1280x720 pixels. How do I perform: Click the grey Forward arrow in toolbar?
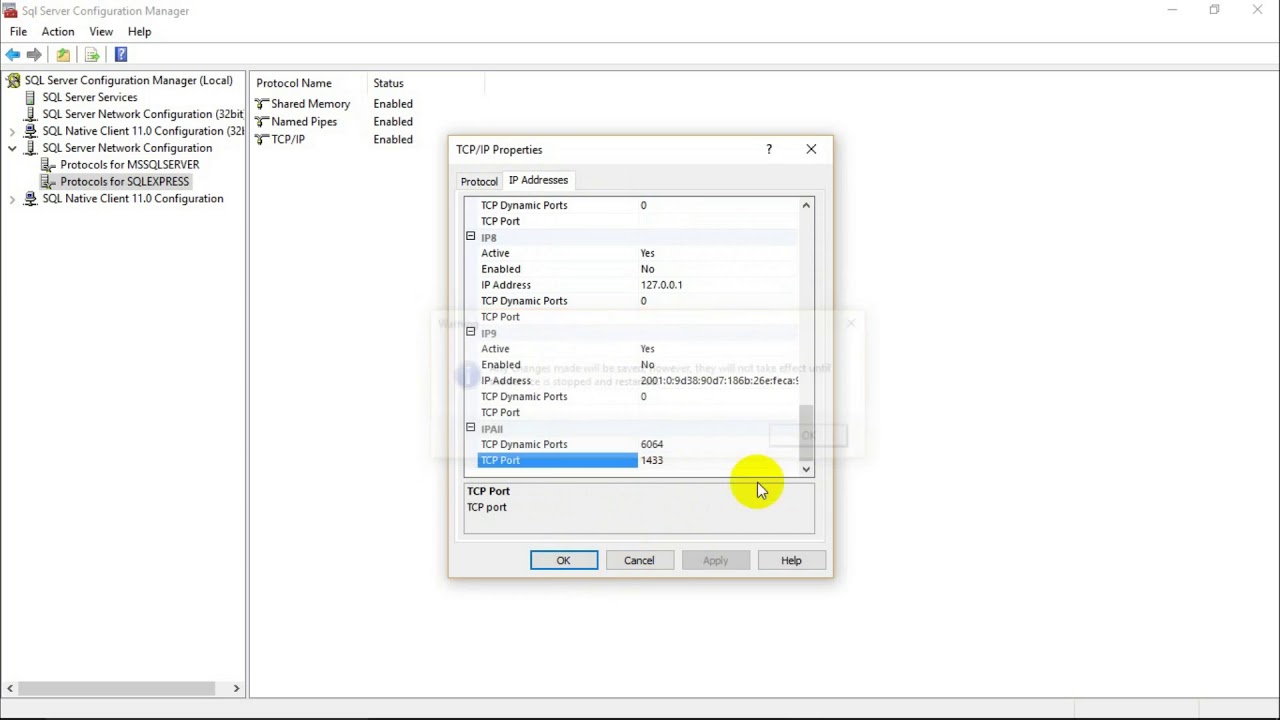(x=34, y=54)
